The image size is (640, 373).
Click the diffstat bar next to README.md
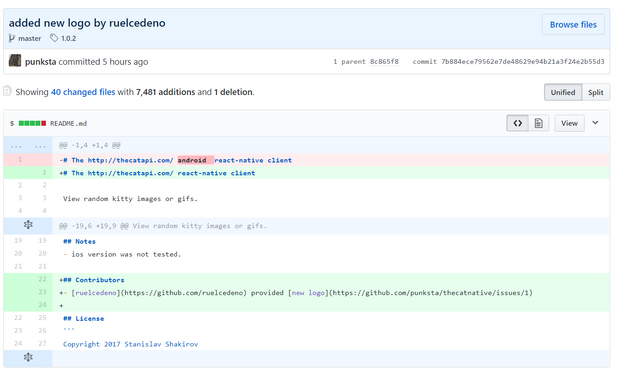coord(32,123)
